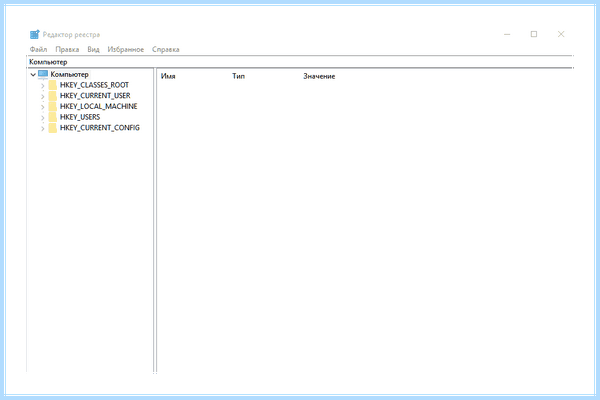This screenshot has height=400, width=600.
Task: Click the HKEY_USERS folder icon
Action: 53,117
